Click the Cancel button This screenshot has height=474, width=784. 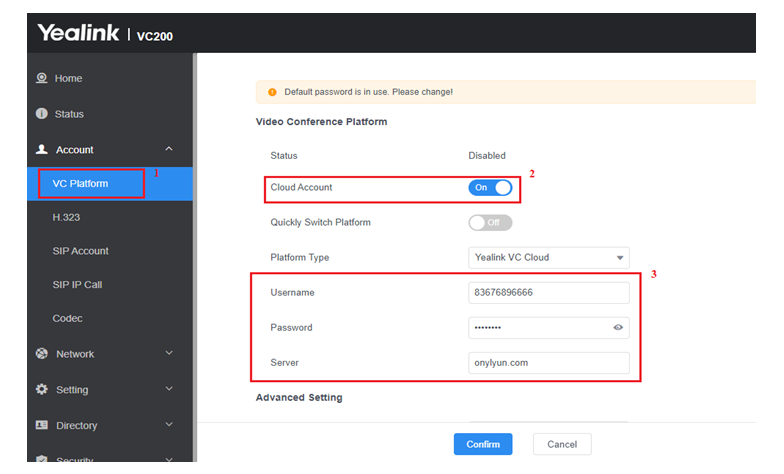pyautogui.click(x=562, y=444)
